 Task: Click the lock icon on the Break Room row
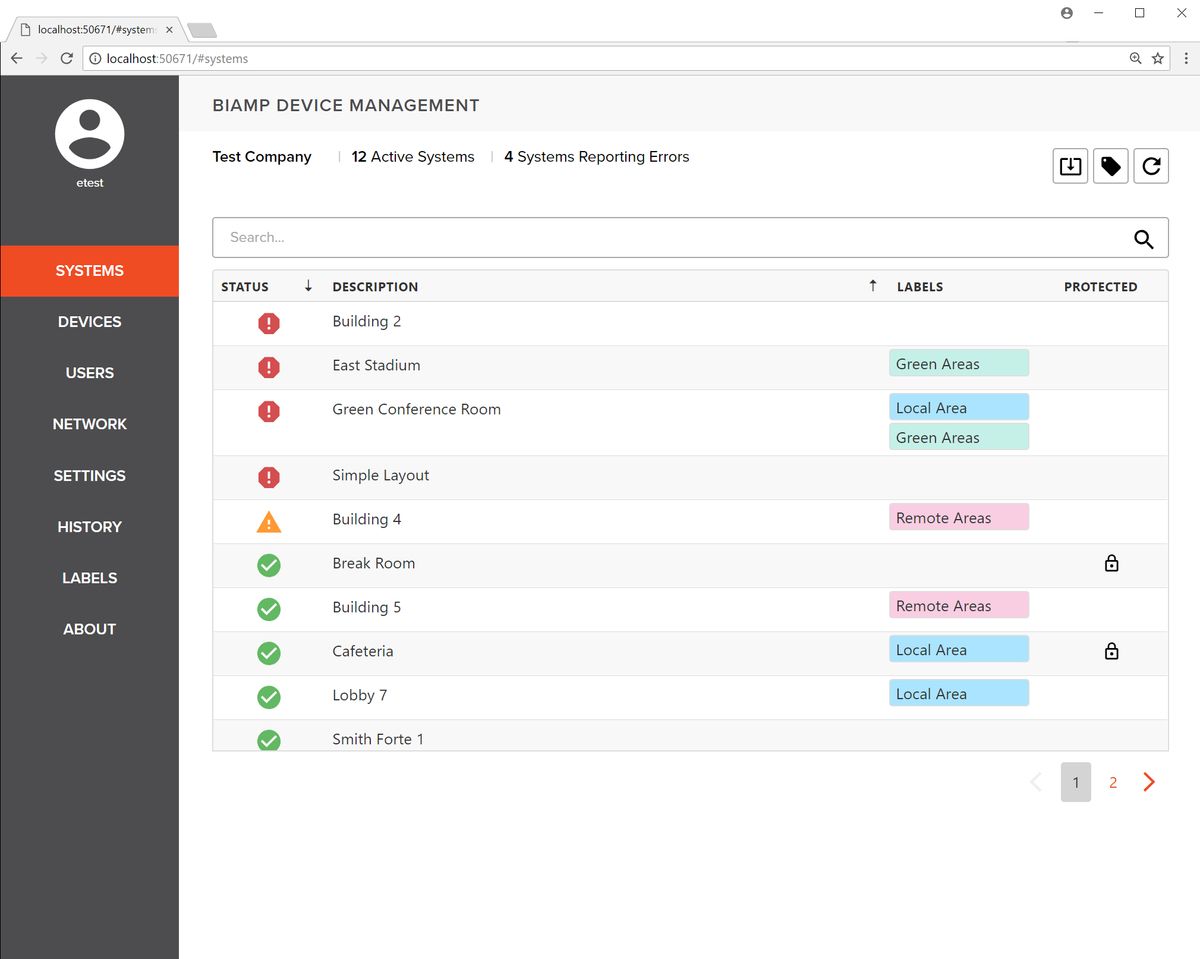coord(1111,563)
